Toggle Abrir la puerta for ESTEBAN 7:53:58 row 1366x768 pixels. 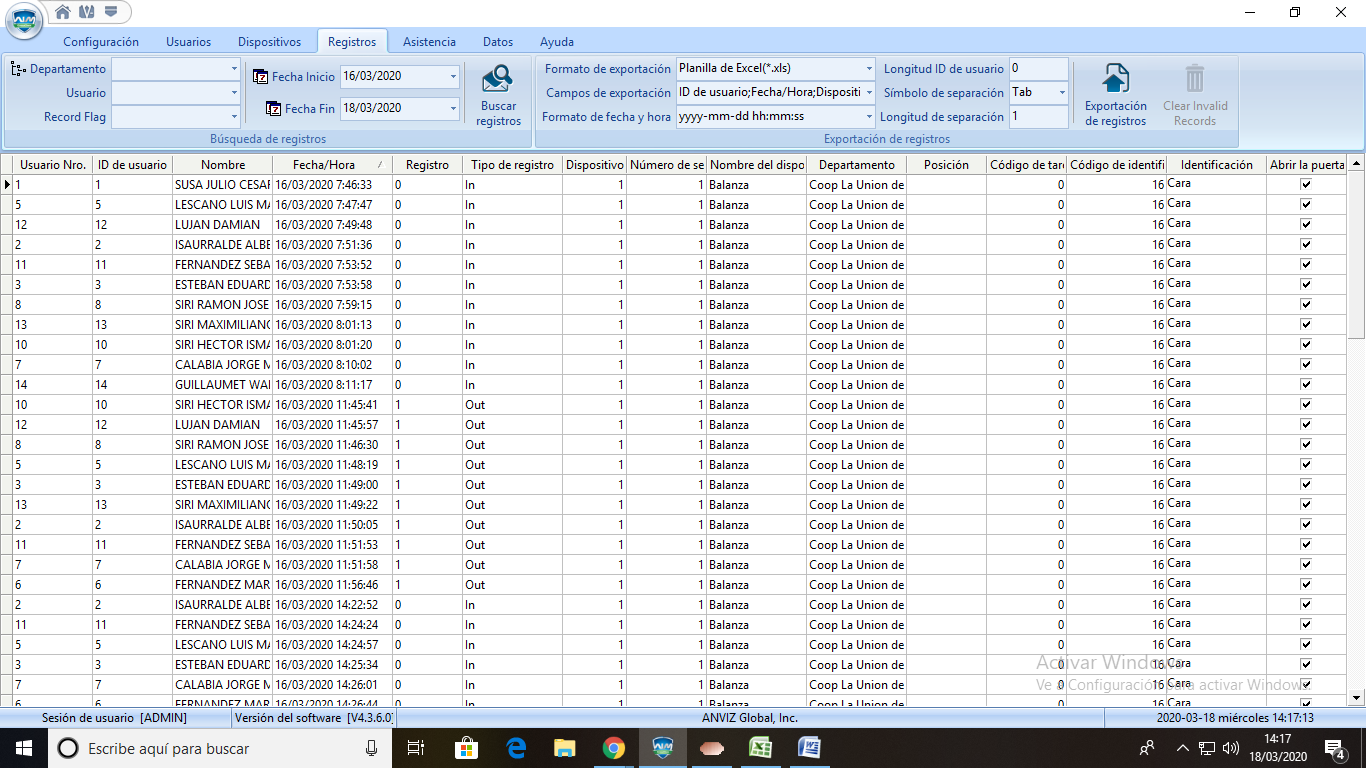pos(1306,285)
